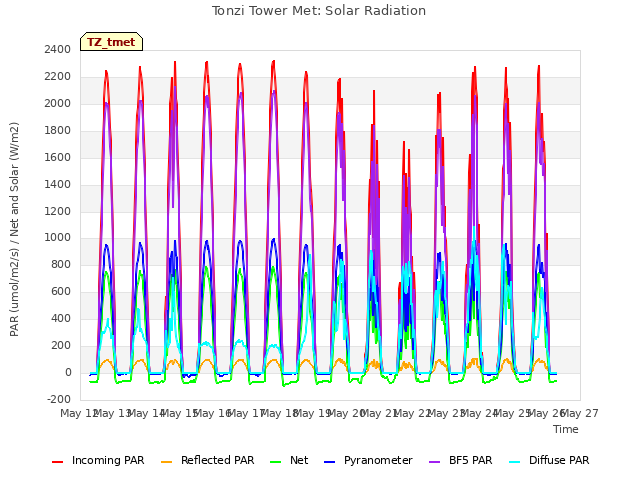Screen dimensions: 640x480
Task: Click the y-axis title PAR / Net and Solar
Action: (x=14, y=229)
